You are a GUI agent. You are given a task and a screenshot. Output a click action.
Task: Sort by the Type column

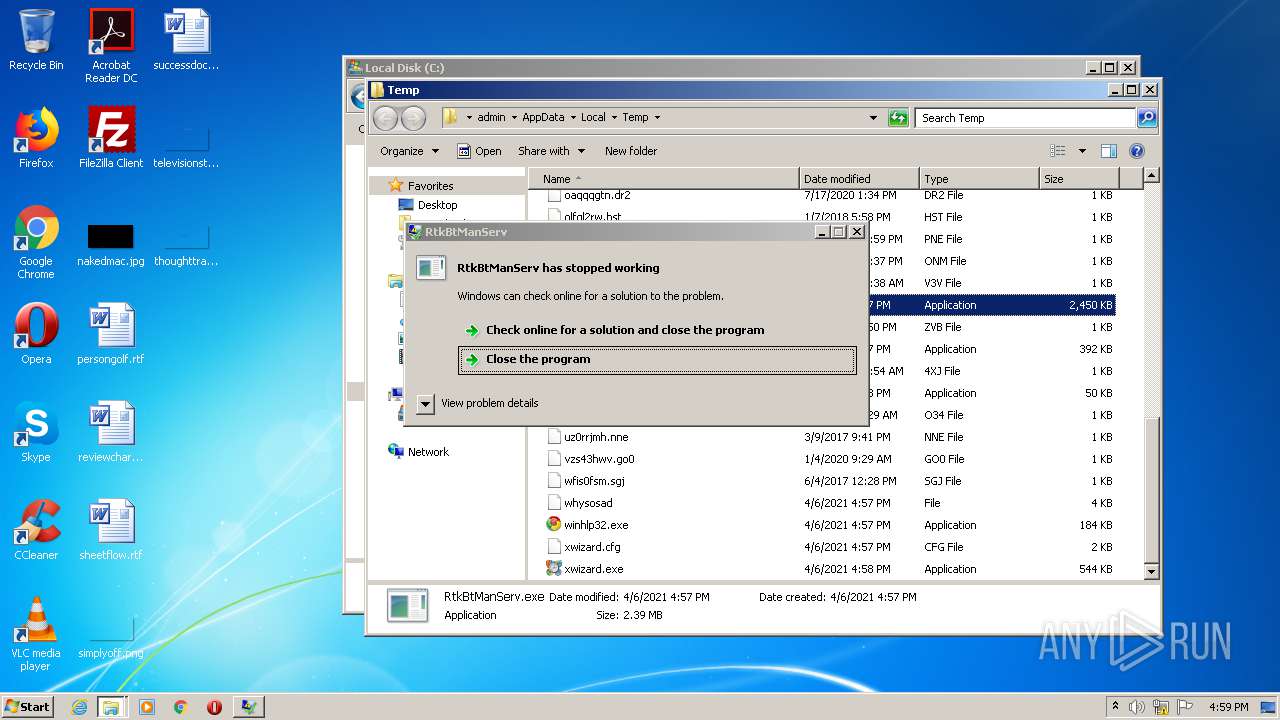tap(979, 179)
